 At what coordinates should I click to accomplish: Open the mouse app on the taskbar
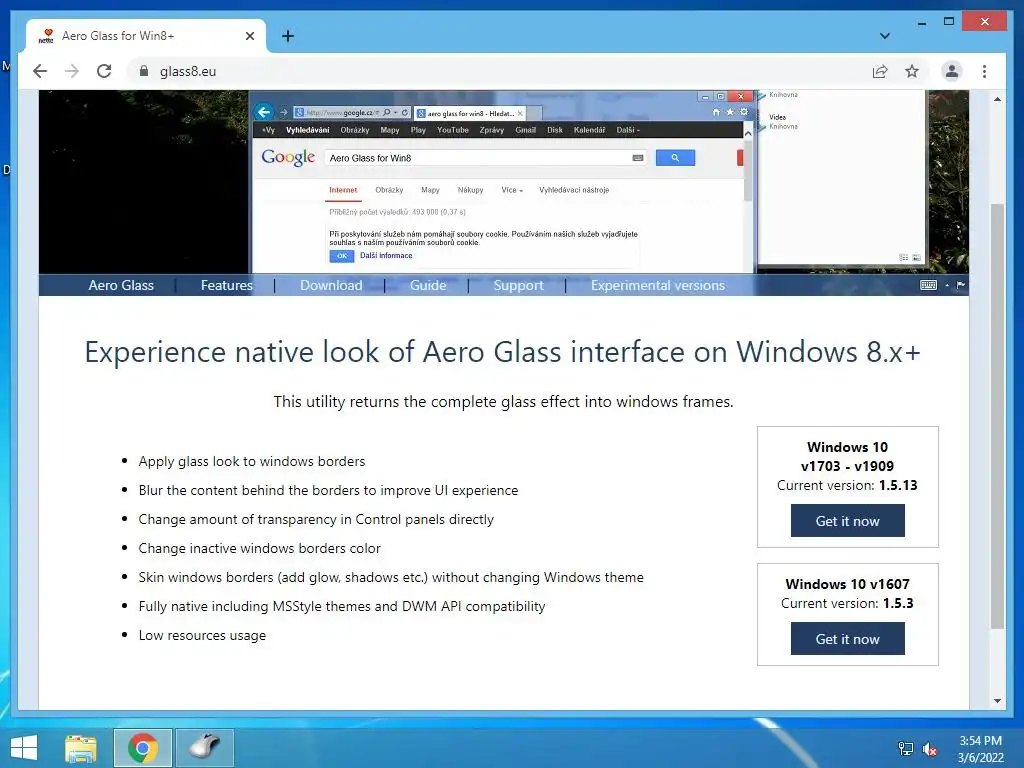click(204, 748)
